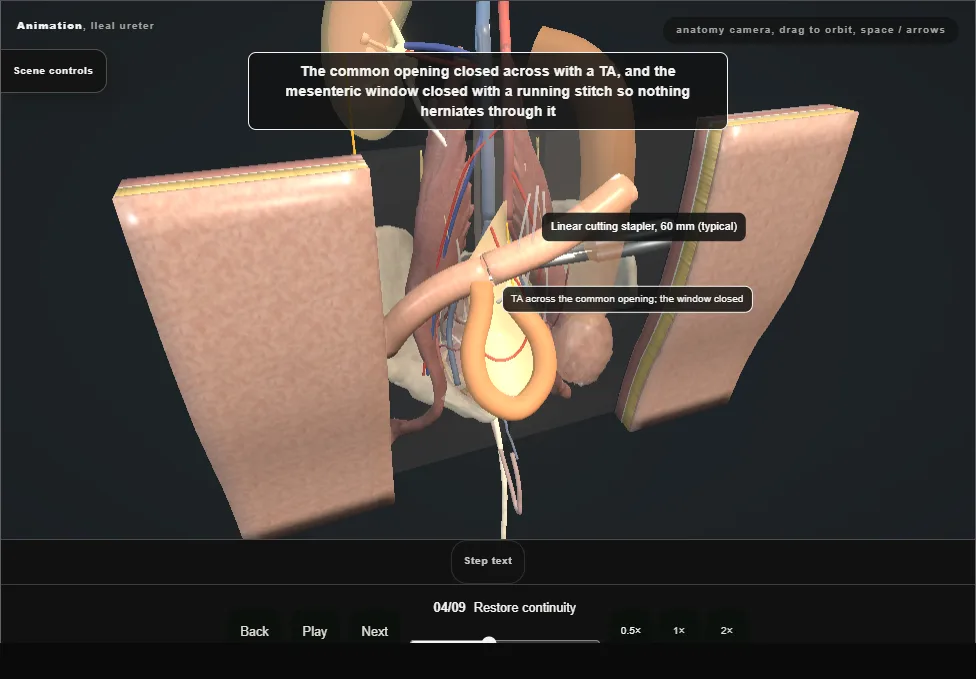Click the 'Animation, Ileal ureter' title

pos(85,26)
